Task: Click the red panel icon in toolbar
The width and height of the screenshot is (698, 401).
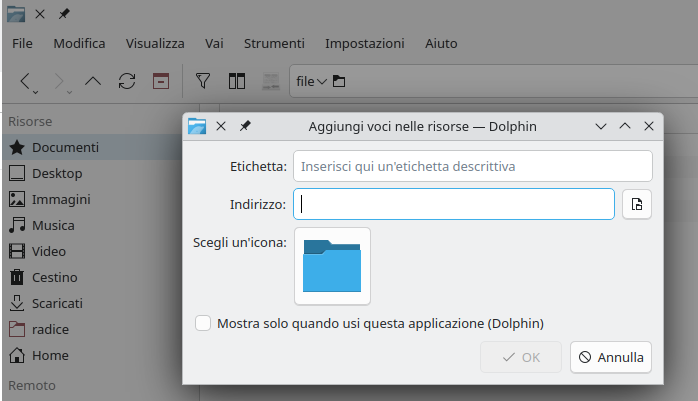Action: tap(160, 81)
